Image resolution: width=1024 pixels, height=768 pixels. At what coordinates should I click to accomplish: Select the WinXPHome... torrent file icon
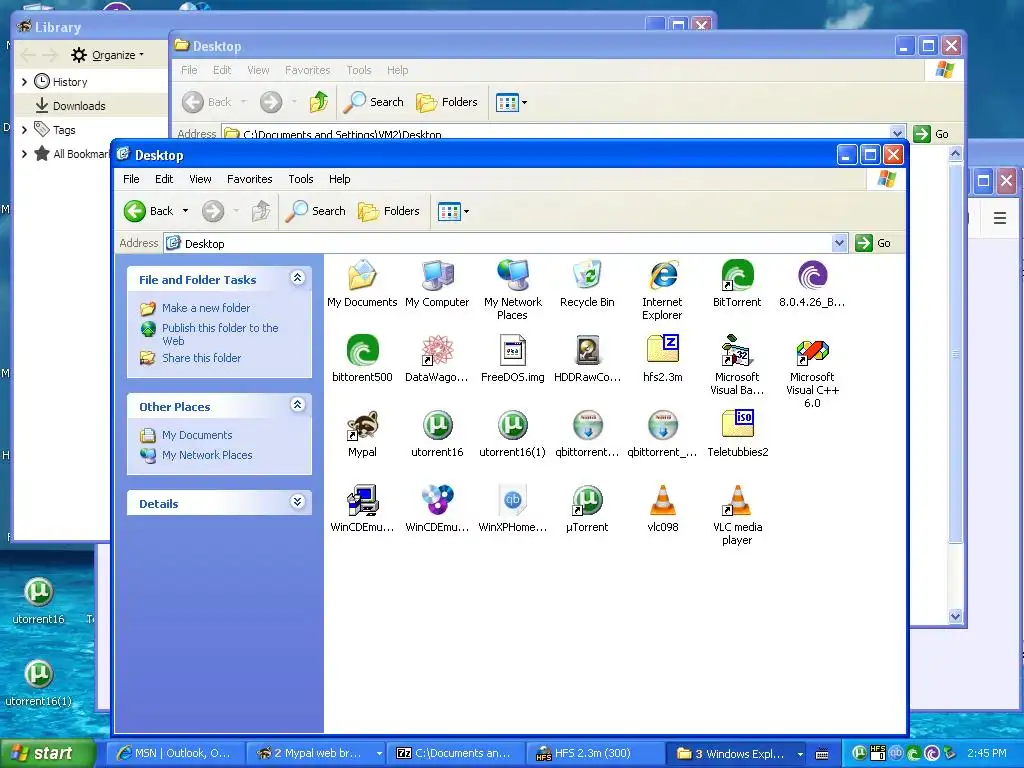[x=513, y=500]
